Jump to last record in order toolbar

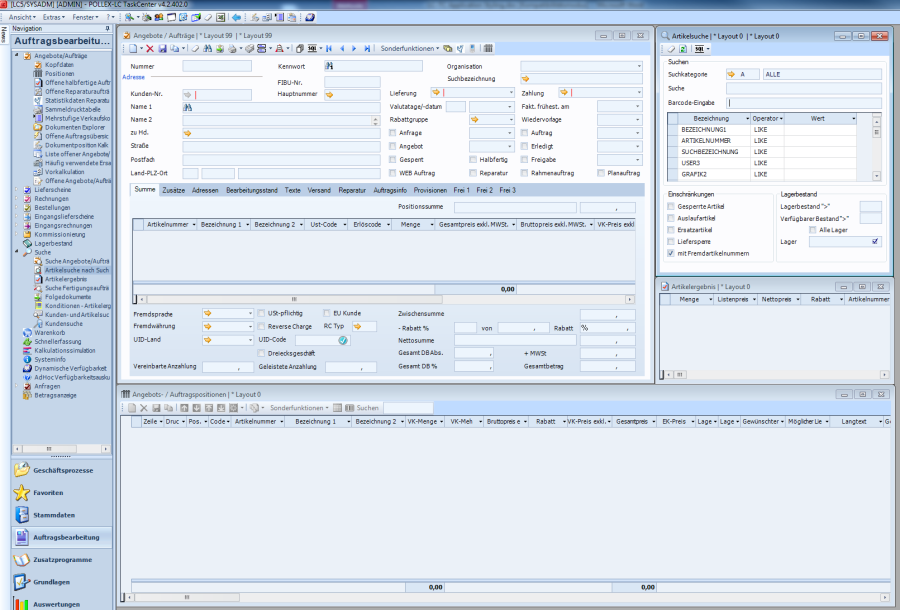pyautogui.click(x=366, y=48)
